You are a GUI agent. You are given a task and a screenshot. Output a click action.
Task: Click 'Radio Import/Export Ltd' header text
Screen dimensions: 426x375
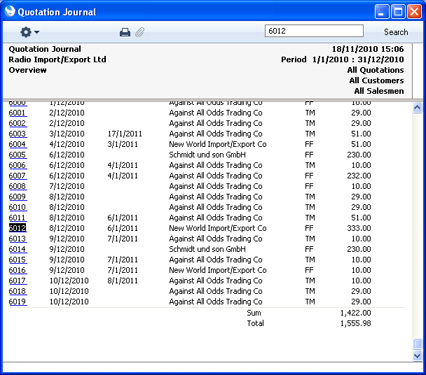(x=57, y=60)
